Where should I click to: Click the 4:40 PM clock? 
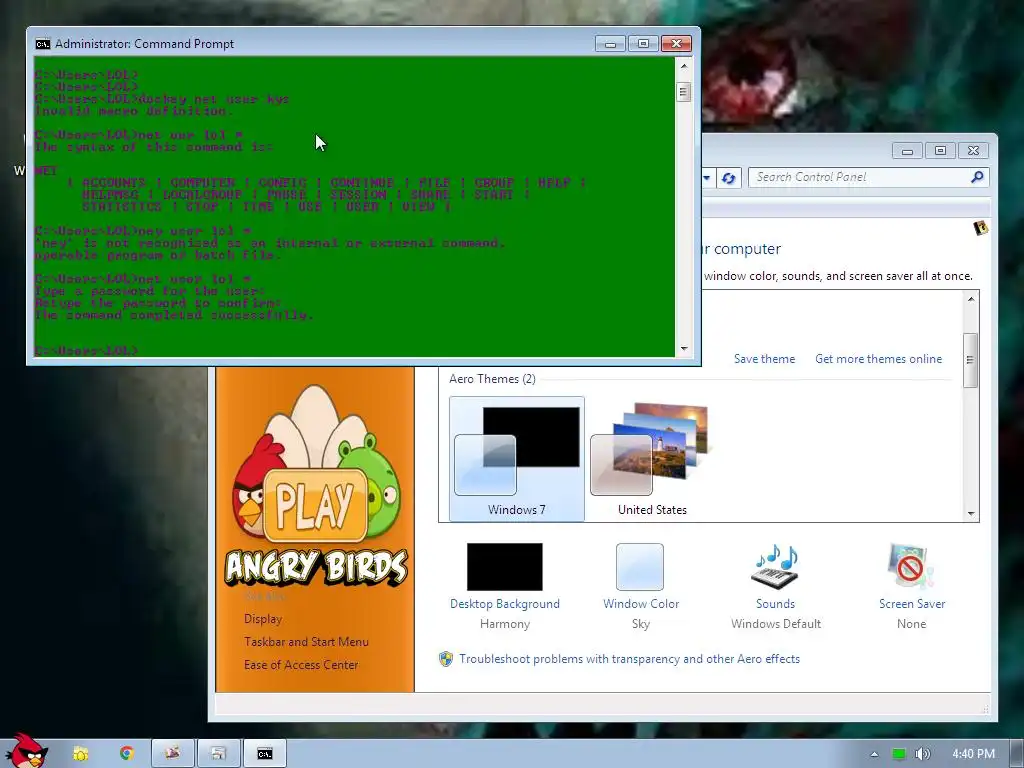[x=973, y=754]
